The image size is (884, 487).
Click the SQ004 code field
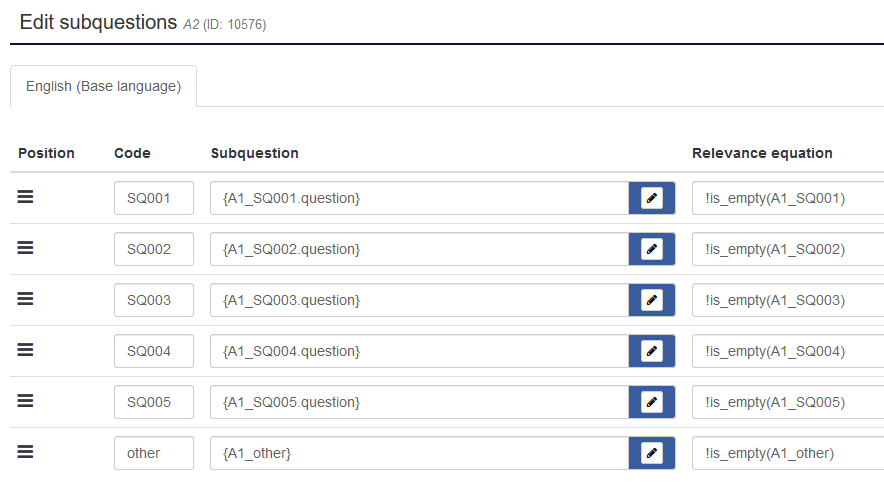[x=153, y=351]
